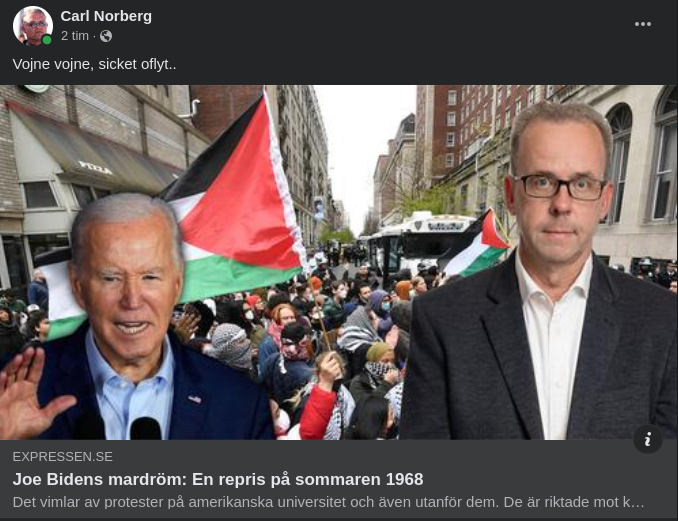Image resolution: width=678 pixels, height=521 pixels.
Task: Click the PIZZA awning sign in image
Action: tap(95, 167)
